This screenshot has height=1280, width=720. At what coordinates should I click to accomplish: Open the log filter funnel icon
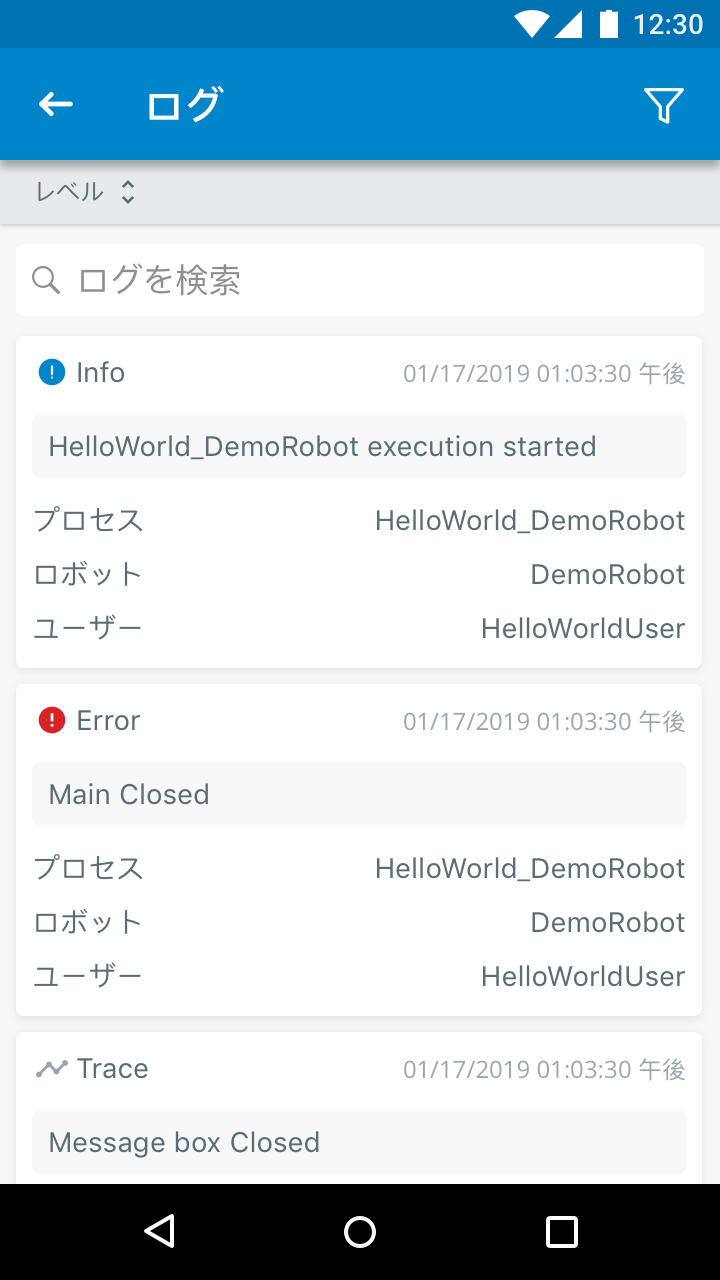click(663, 105)
